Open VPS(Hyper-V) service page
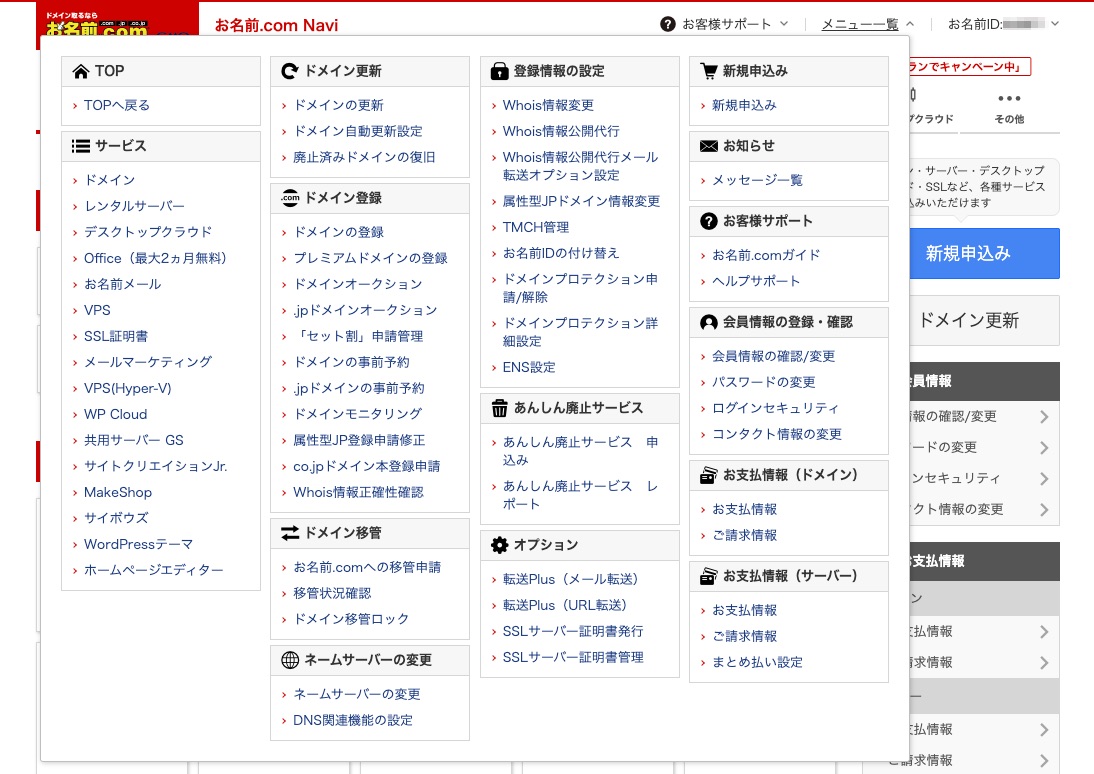 [127, 388]
